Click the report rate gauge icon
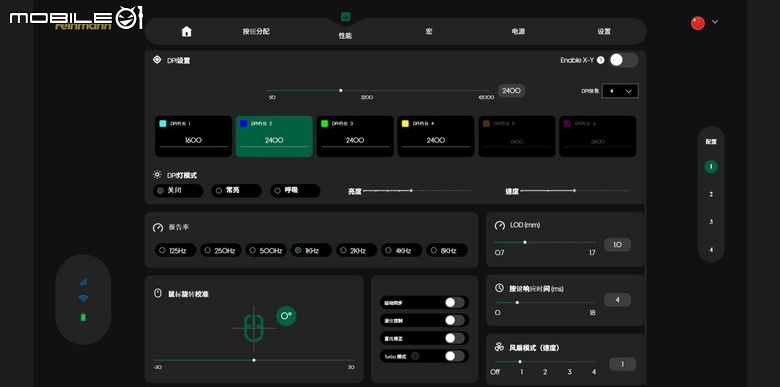Screen dimensions: 780x387 (x=158, y=227)
